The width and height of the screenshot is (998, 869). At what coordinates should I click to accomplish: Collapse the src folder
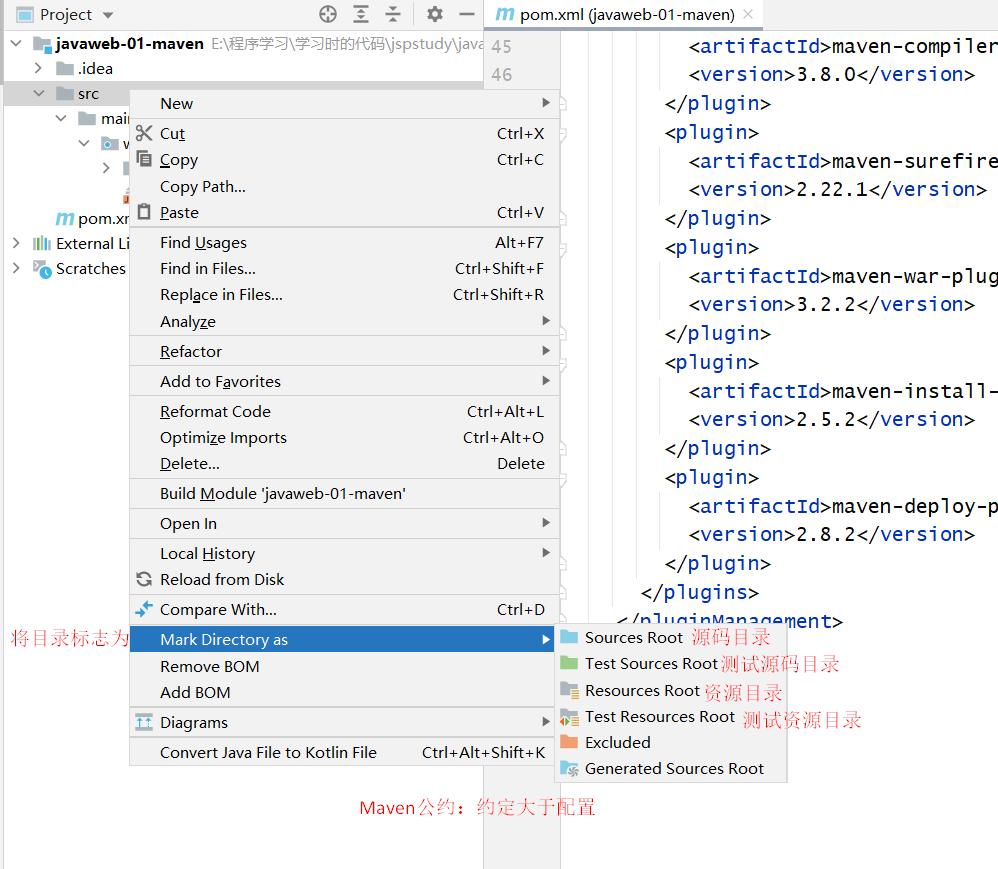(39, 94)
